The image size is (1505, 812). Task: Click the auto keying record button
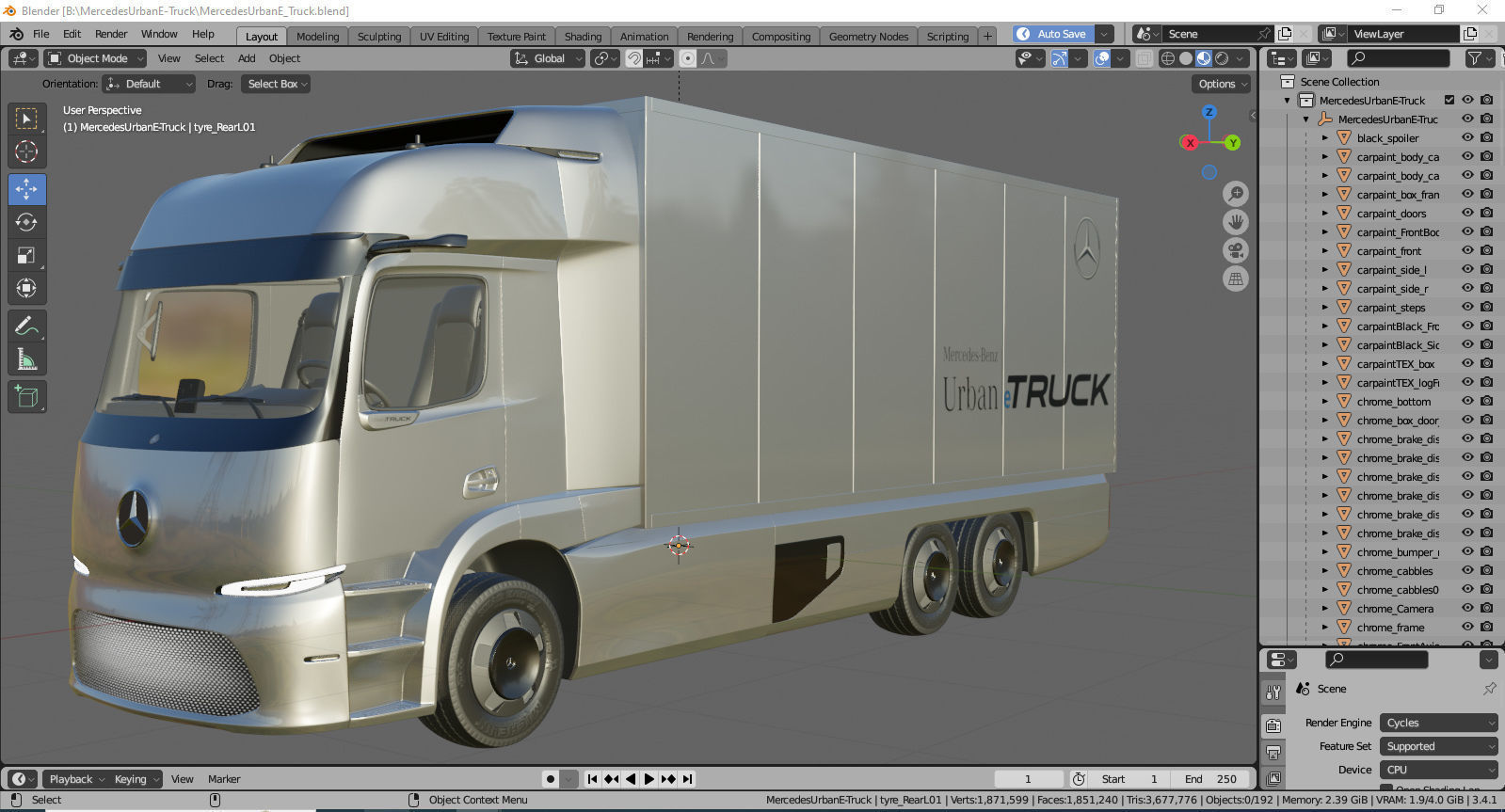[x=551, y=779]
